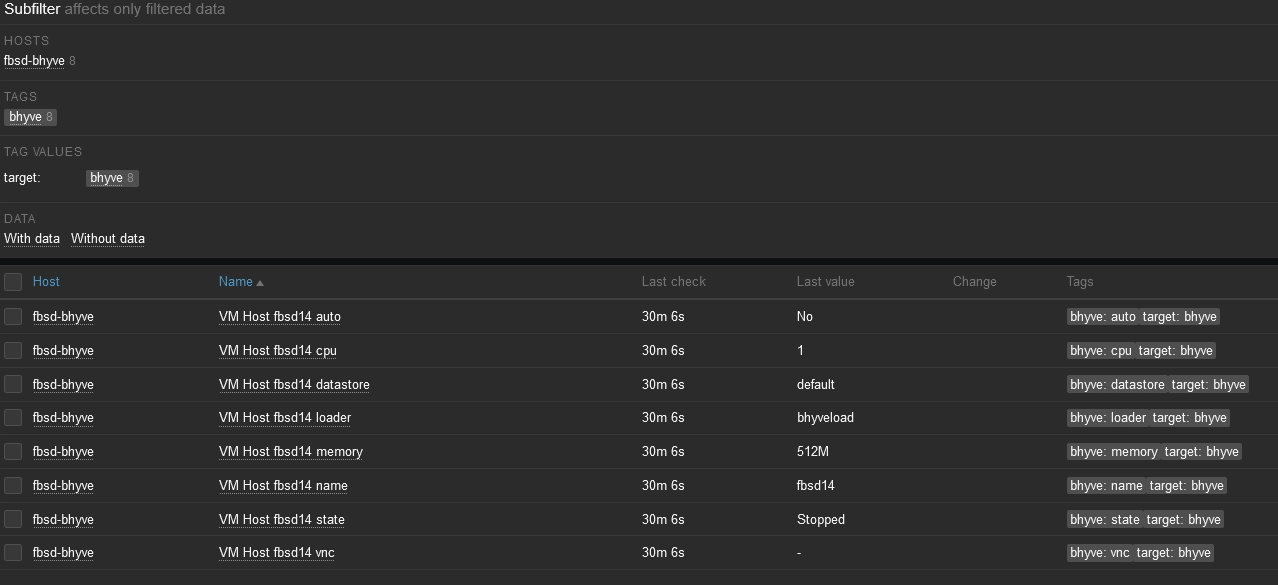
Task: Click the 'bhyve: memory' tag
Action: 1114,451
